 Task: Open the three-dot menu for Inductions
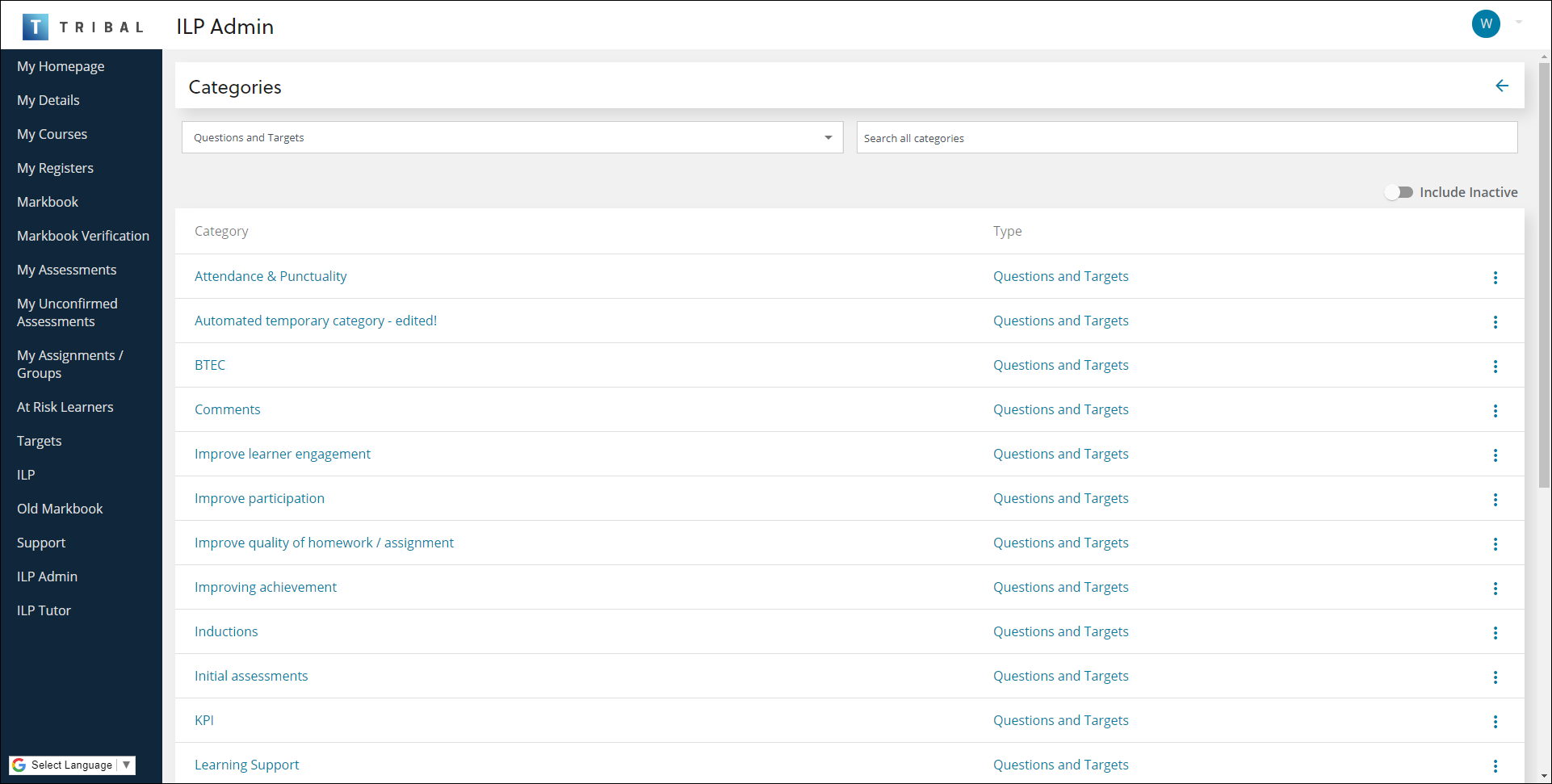click(x=1495, y=633)
